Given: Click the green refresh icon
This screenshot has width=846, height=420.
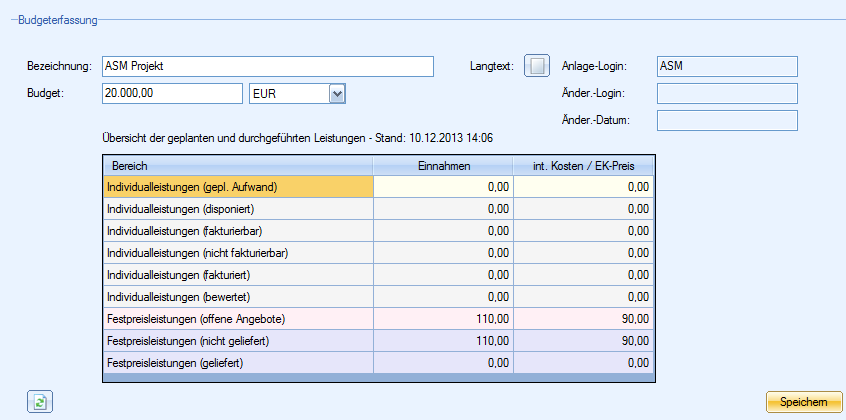Looking at the screenshot, I should 40,402.
